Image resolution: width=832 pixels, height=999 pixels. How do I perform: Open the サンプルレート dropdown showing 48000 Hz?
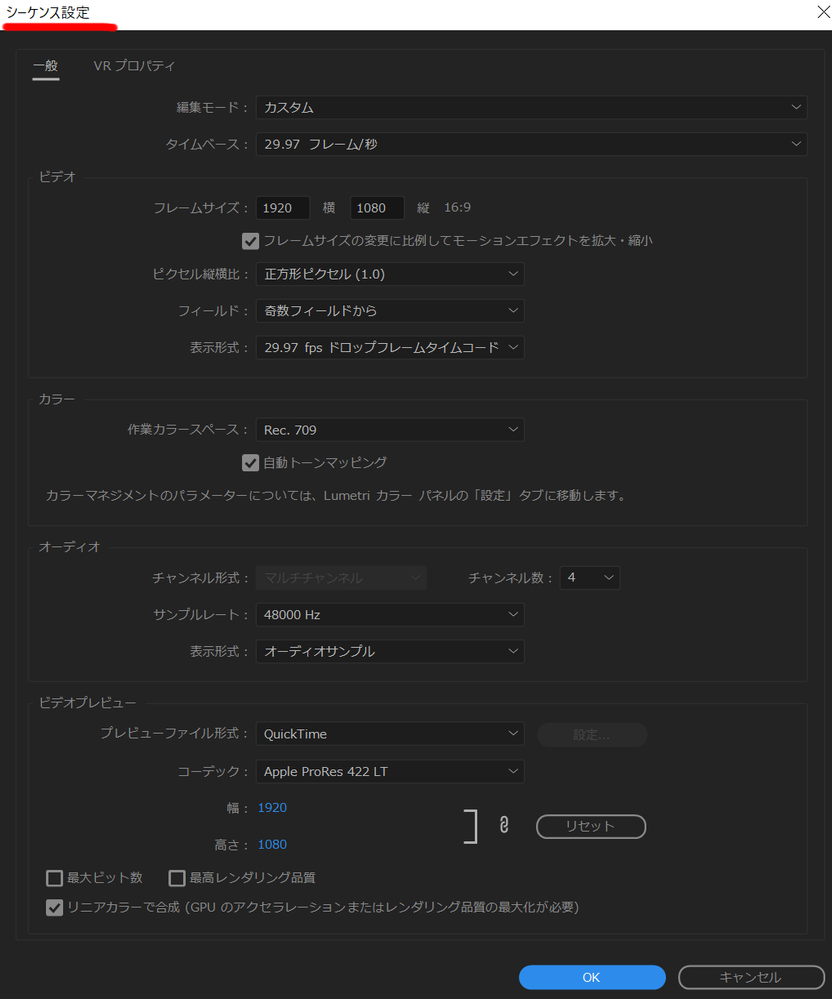point(390,615)
